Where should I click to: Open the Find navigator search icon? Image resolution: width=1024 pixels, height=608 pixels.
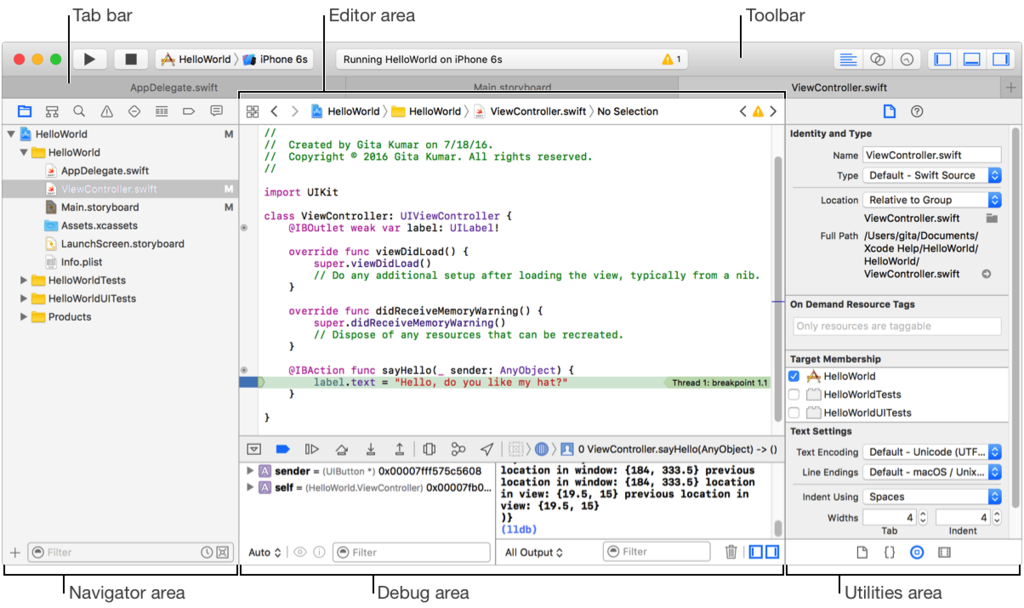click(79, 111)
